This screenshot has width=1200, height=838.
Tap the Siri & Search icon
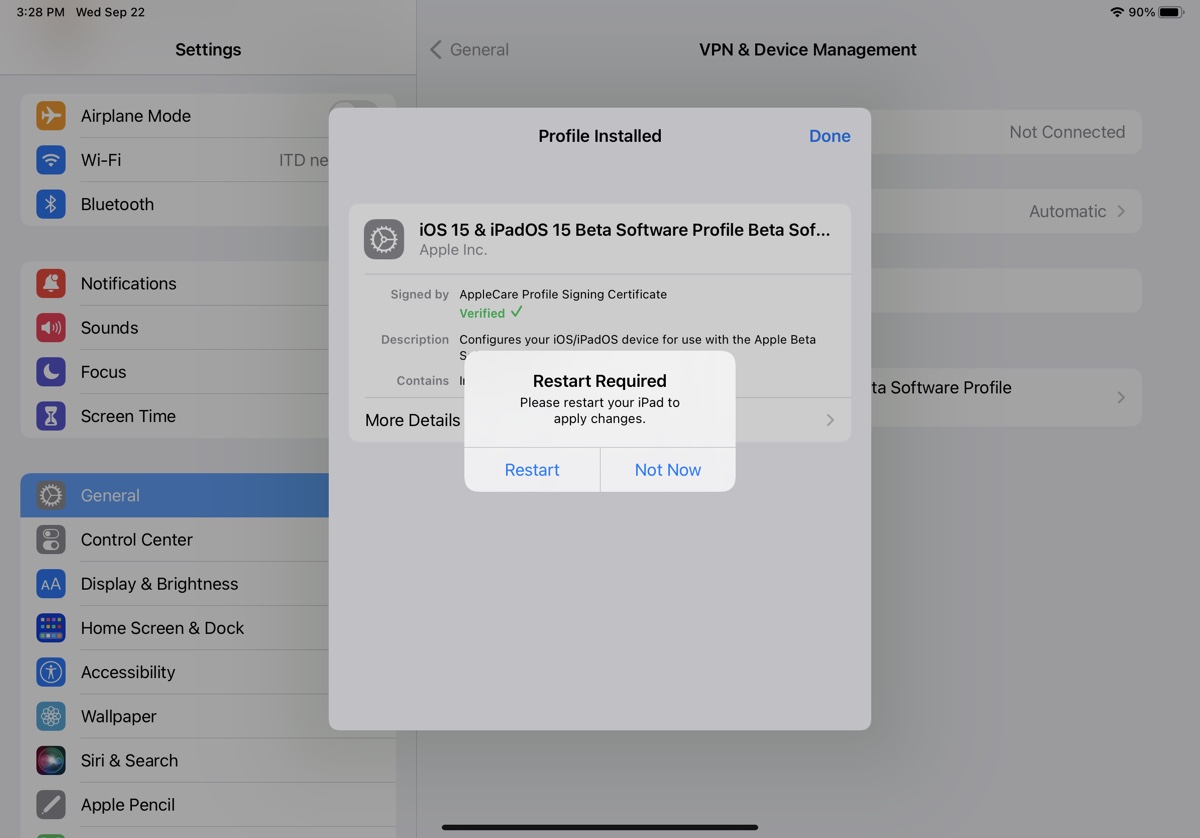coord(51,759)
